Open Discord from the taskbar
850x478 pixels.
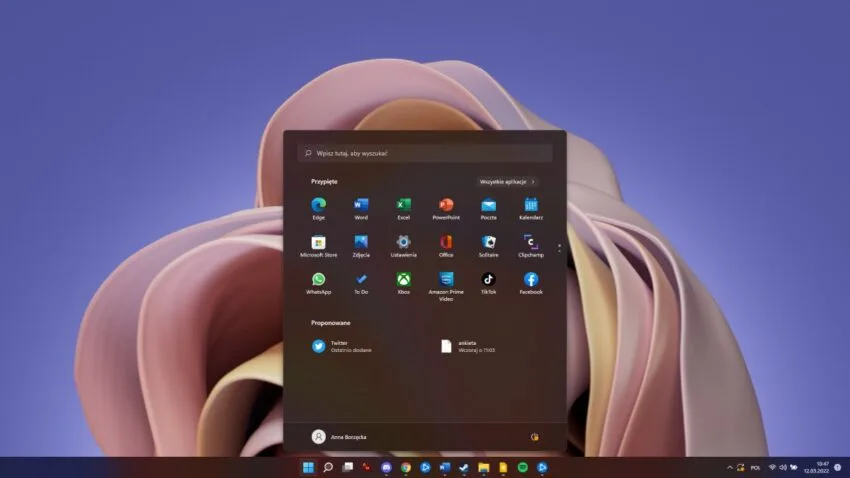click(386, 467)
